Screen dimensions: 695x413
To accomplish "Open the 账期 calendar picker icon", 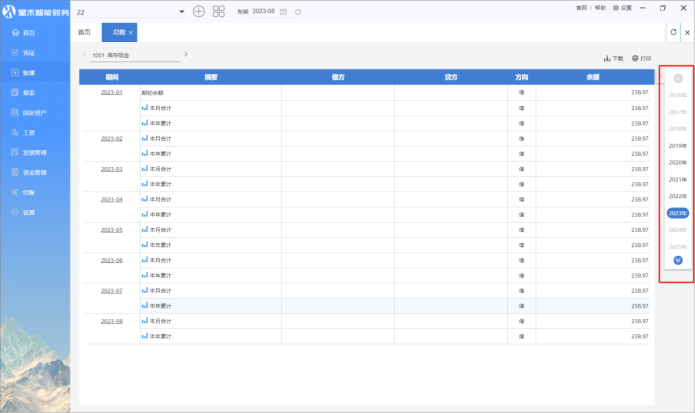I will (284, 11).
